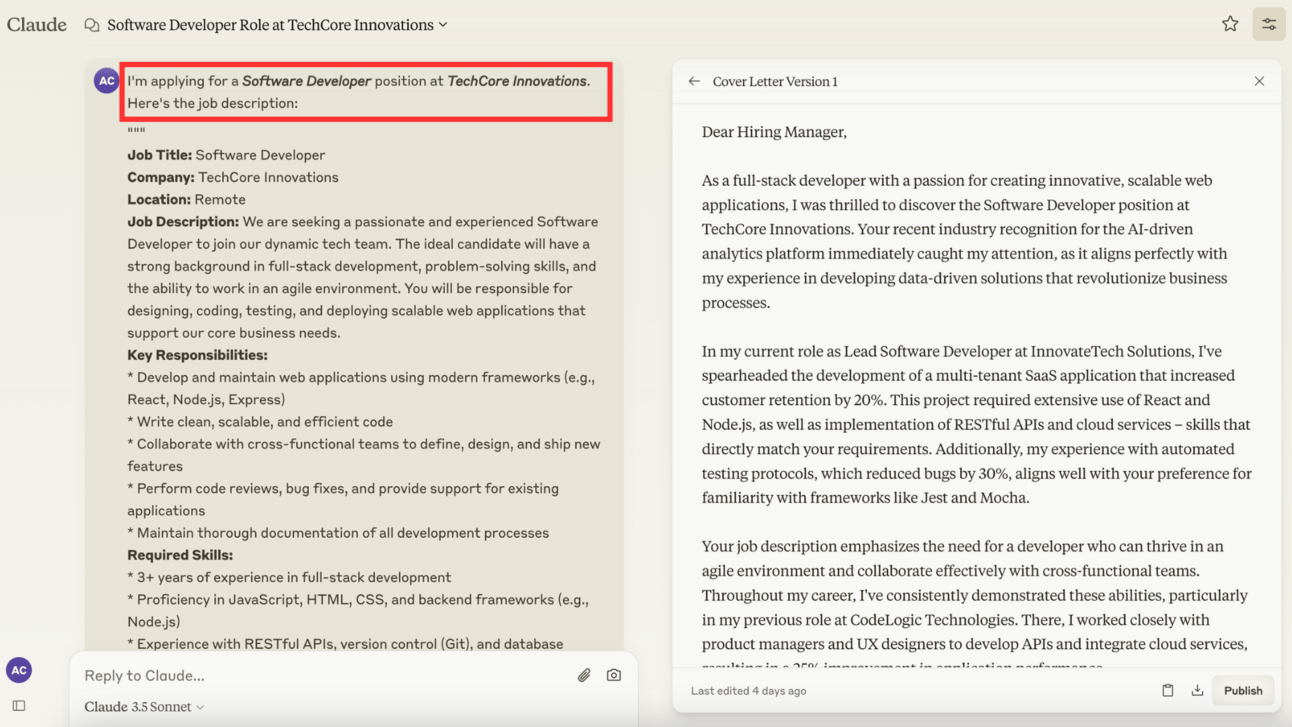Viewport: 1292px width, 727px height.
Task: Expand the conversation title dropdown menu
Action: 443,25
